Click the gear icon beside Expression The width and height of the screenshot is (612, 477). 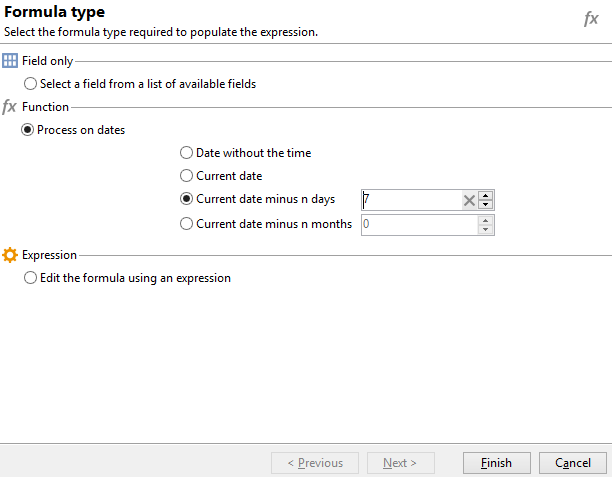[10, 255]
